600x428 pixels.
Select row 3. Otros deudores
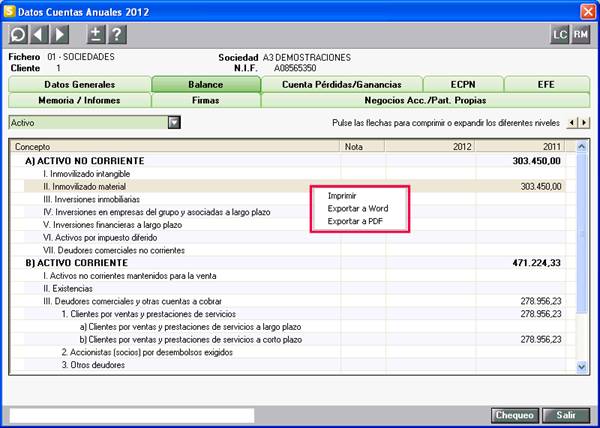pos(295,365)
